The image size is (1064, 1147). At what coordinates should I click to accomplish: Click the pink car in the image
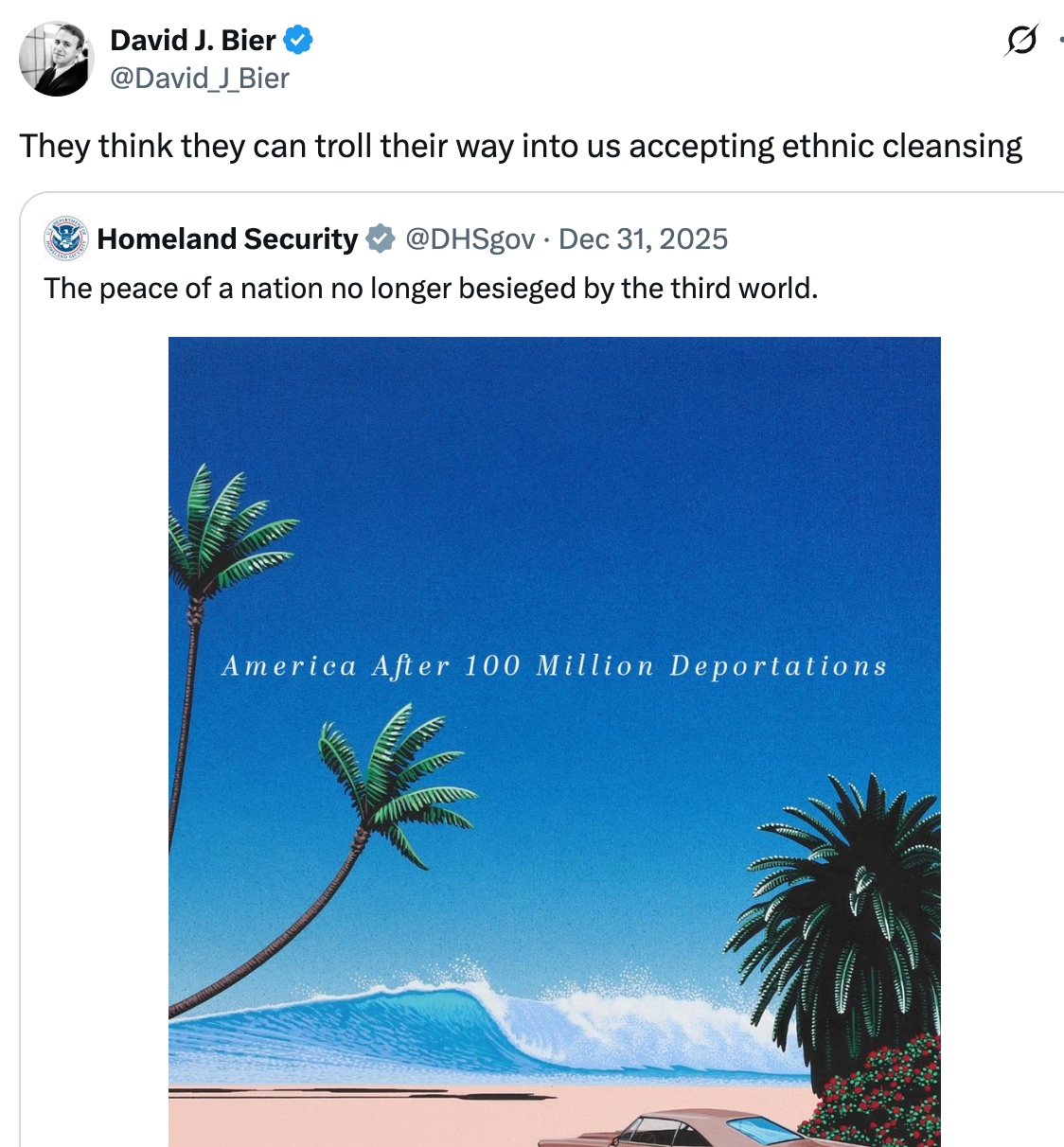[x=700, y=1129]
